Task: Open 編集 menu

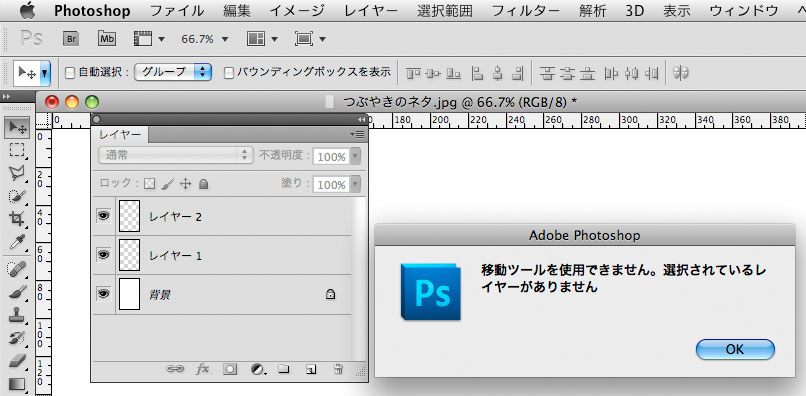Action: [236, 10]
